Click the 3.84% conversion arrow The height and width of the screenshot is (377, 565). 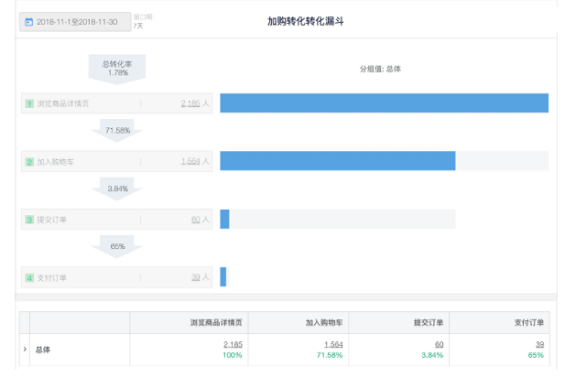117,188
